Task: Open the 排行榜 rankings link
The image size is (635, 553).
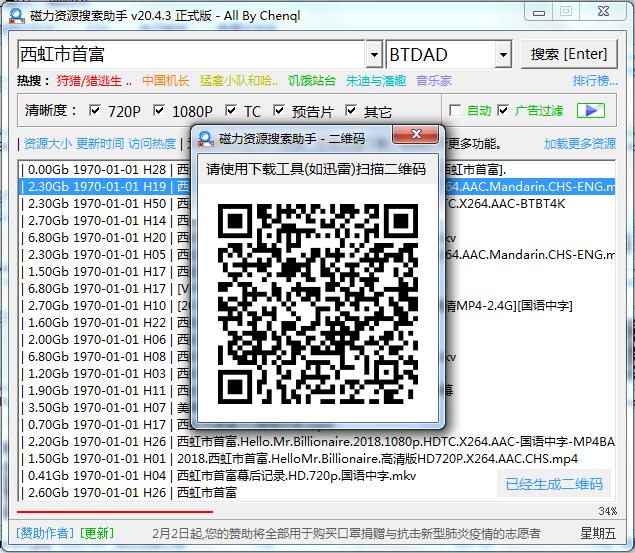Action: click(594, 81)
